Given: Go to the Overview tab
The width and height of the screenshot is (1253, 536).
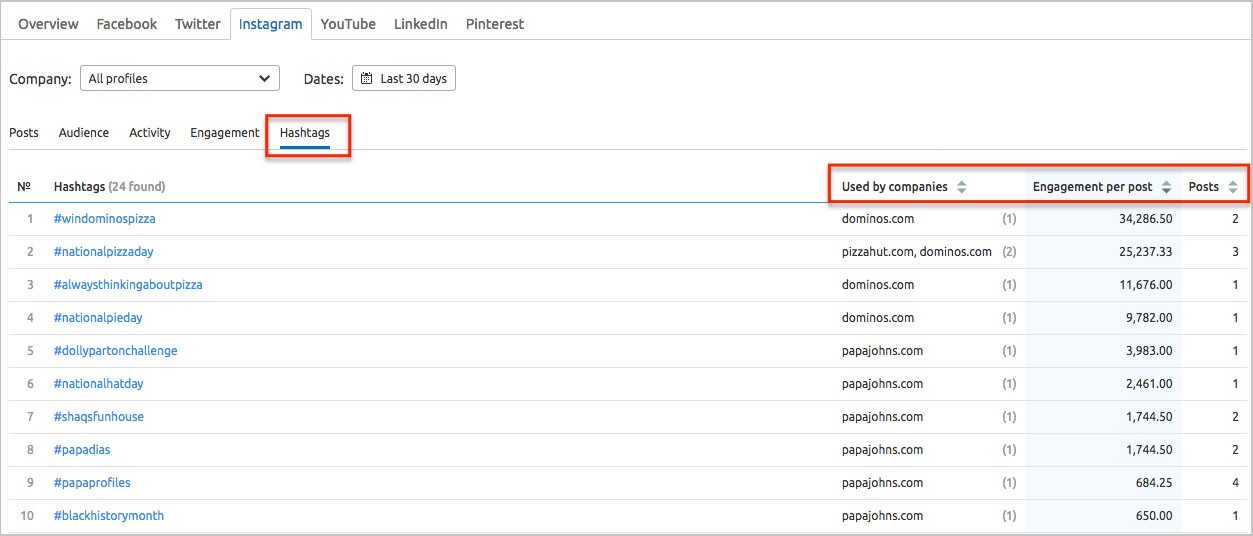Looking at the screenshot, I should 48,24.
